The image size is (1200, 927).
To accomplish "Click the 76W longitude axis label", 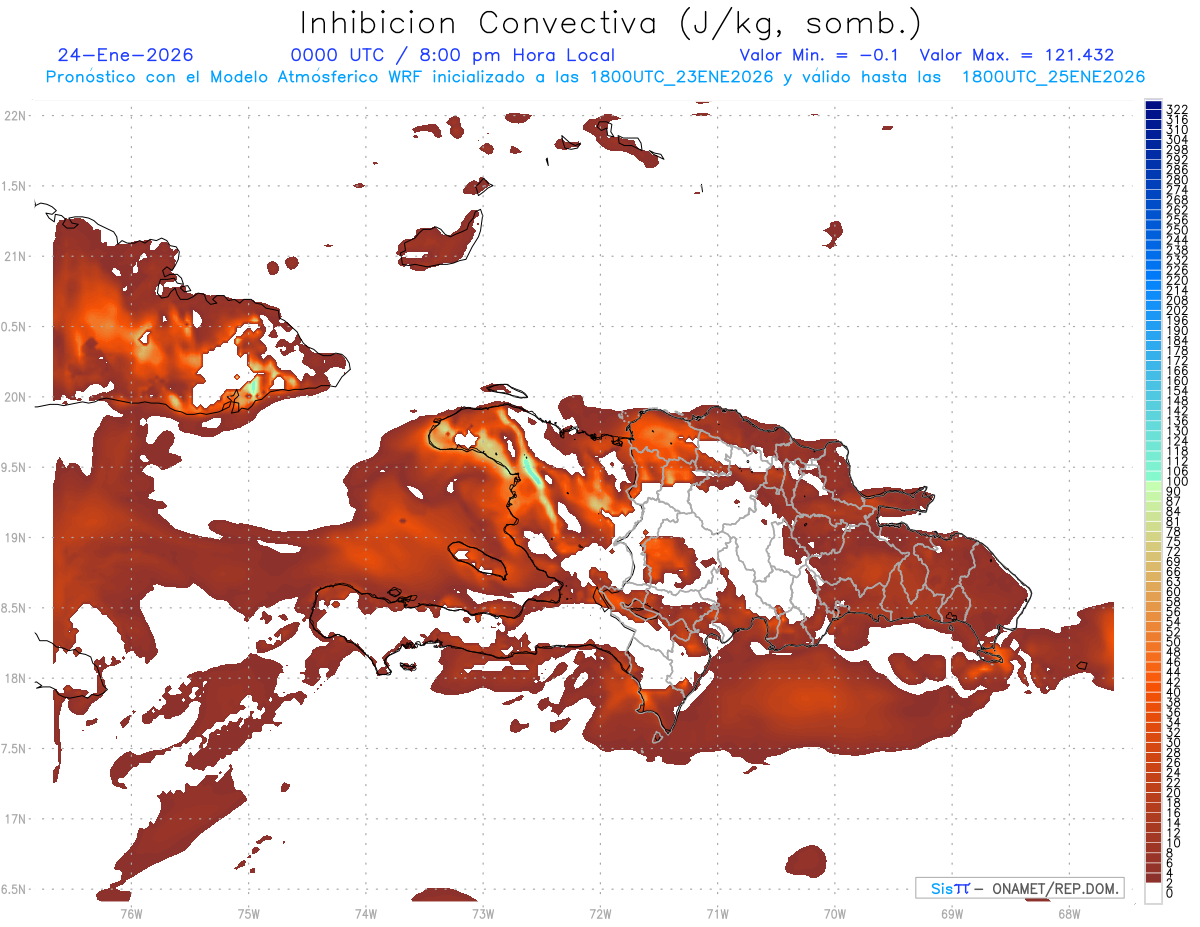I will (x=131, y=913).
